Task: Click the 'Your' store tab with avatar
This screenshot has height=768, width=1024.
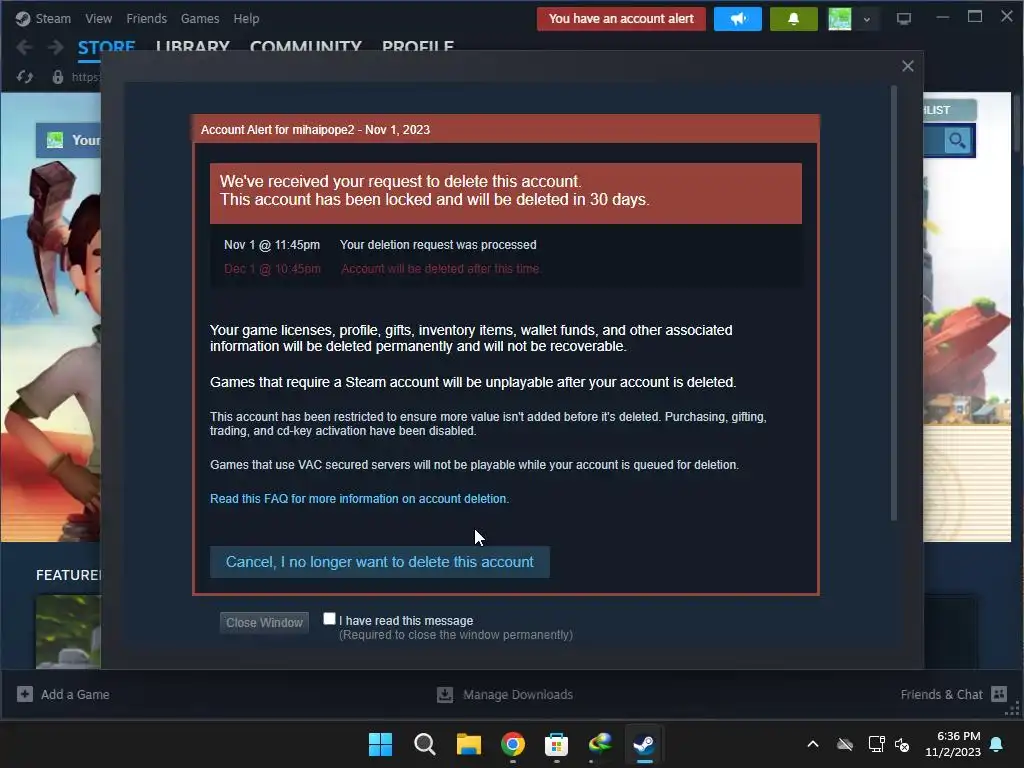Action: point(69,140)
